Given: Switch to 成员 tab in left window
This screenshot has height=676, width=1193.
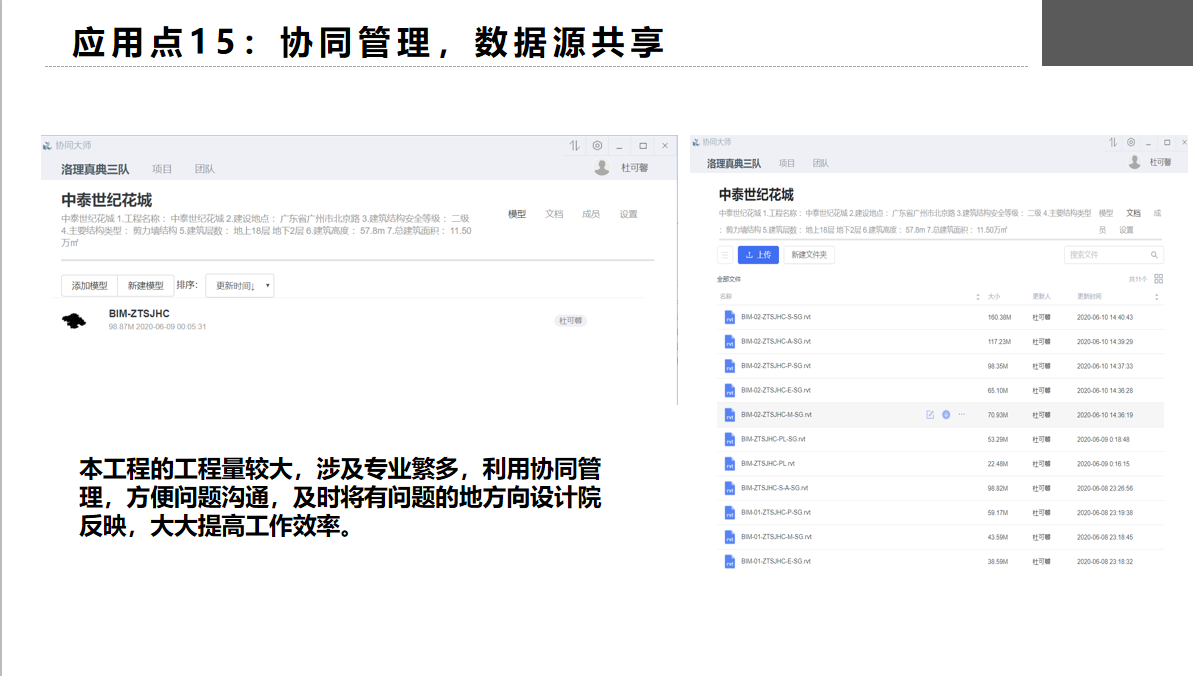Looking at the screenshot, I should pos(591,214).
